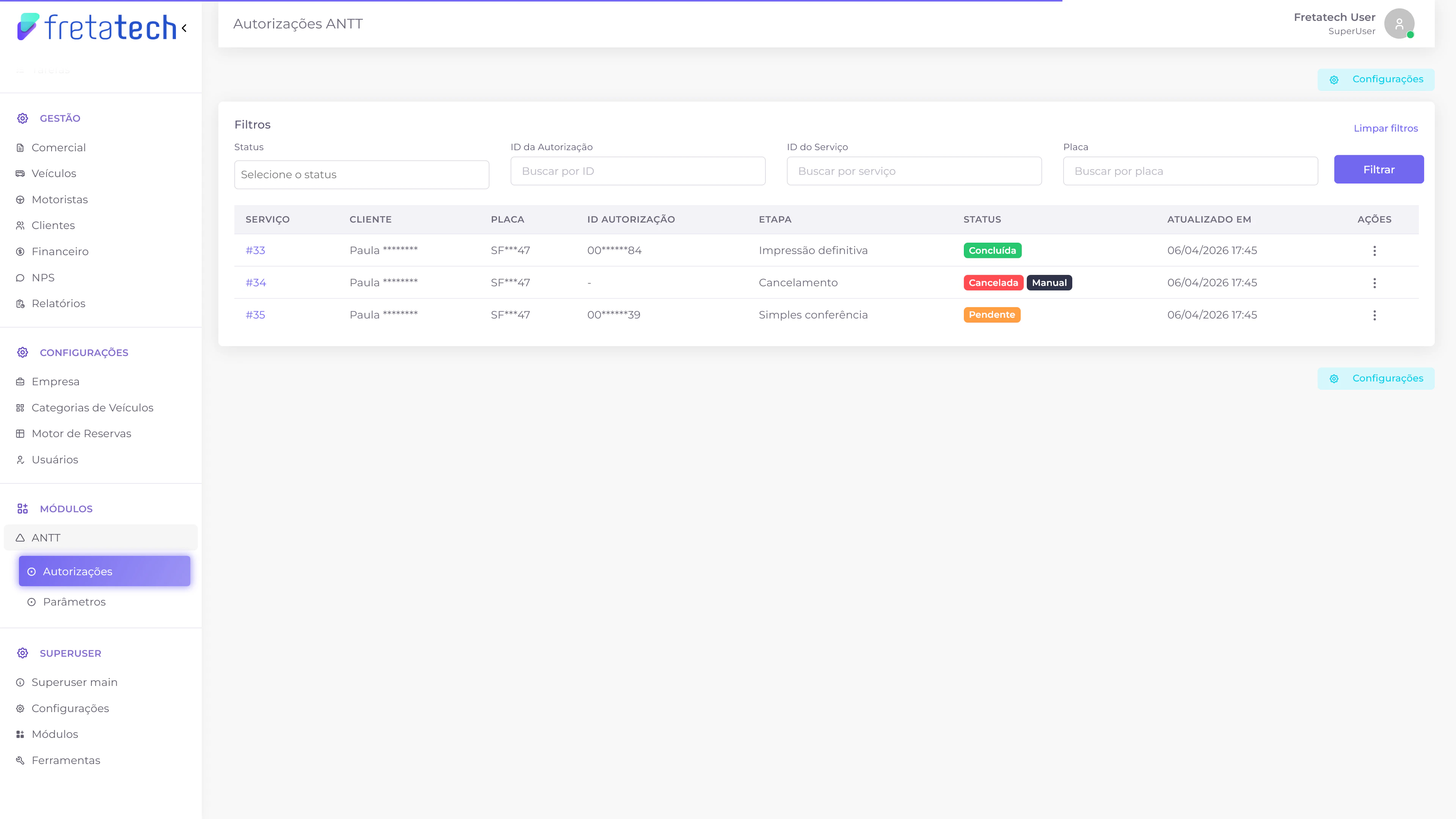Screen dimensions: 1456x819
Task: Click the fretatech logo
Action: point(97,27)
